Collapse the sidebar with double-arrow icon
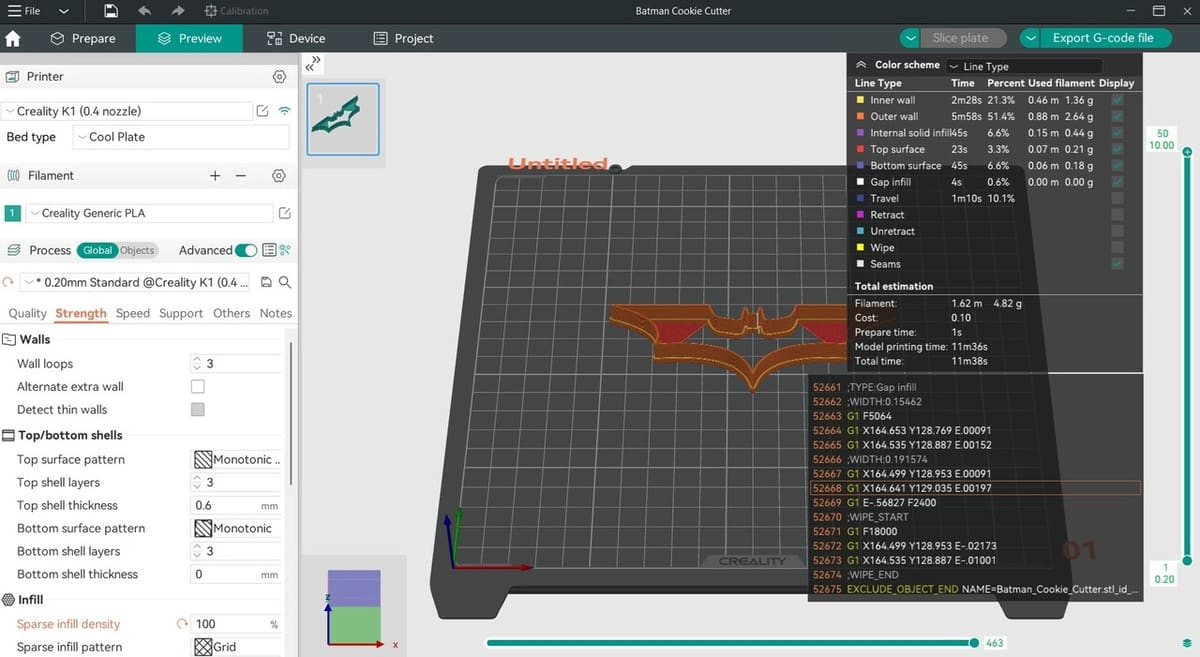This screenshot has height=657, width=1200. point(312,62)
